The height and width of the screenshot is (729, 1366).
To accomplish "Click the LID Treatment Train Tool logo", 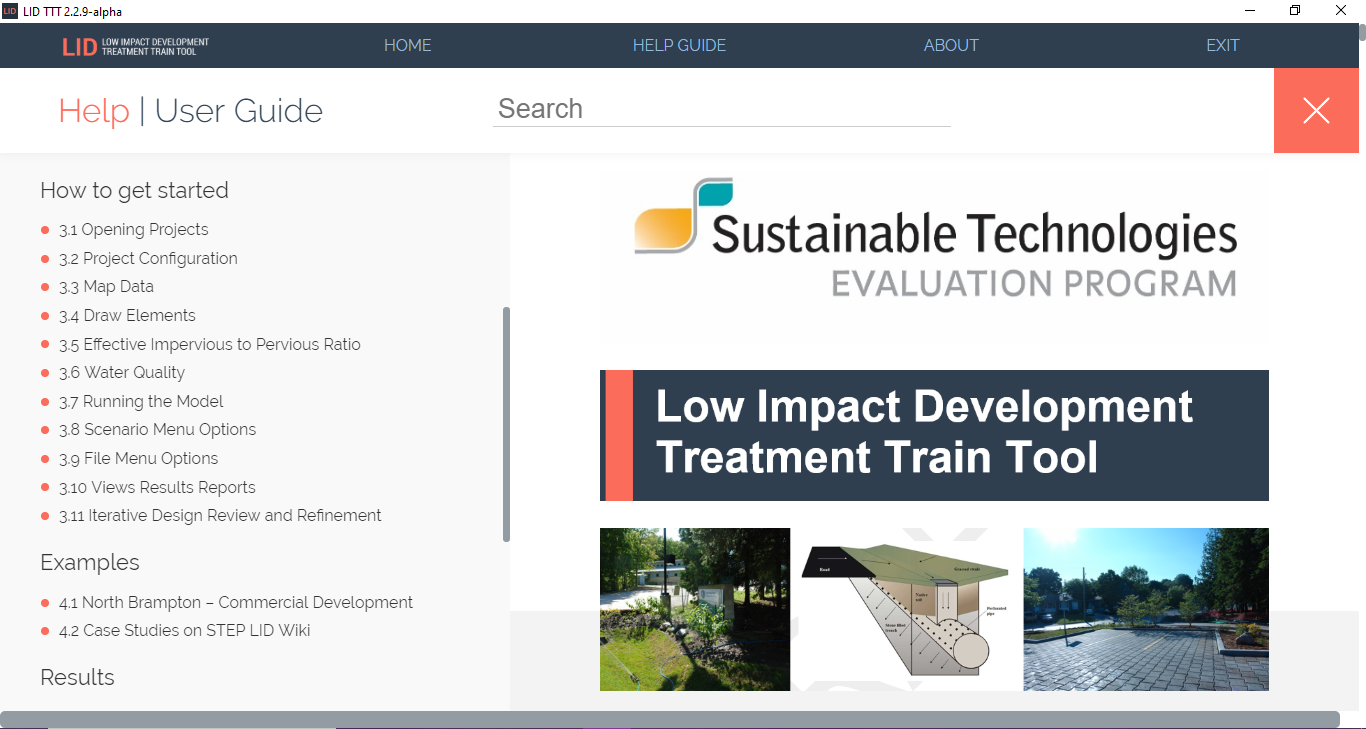I will [135, 46].
